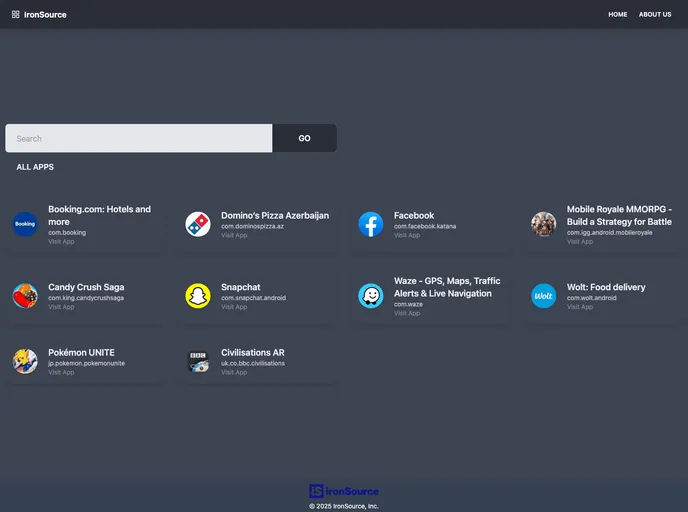Open the Candy Crush Saga app icon
Image resolution: width=688 pixels, height=512 pixels.
[25, 296]
